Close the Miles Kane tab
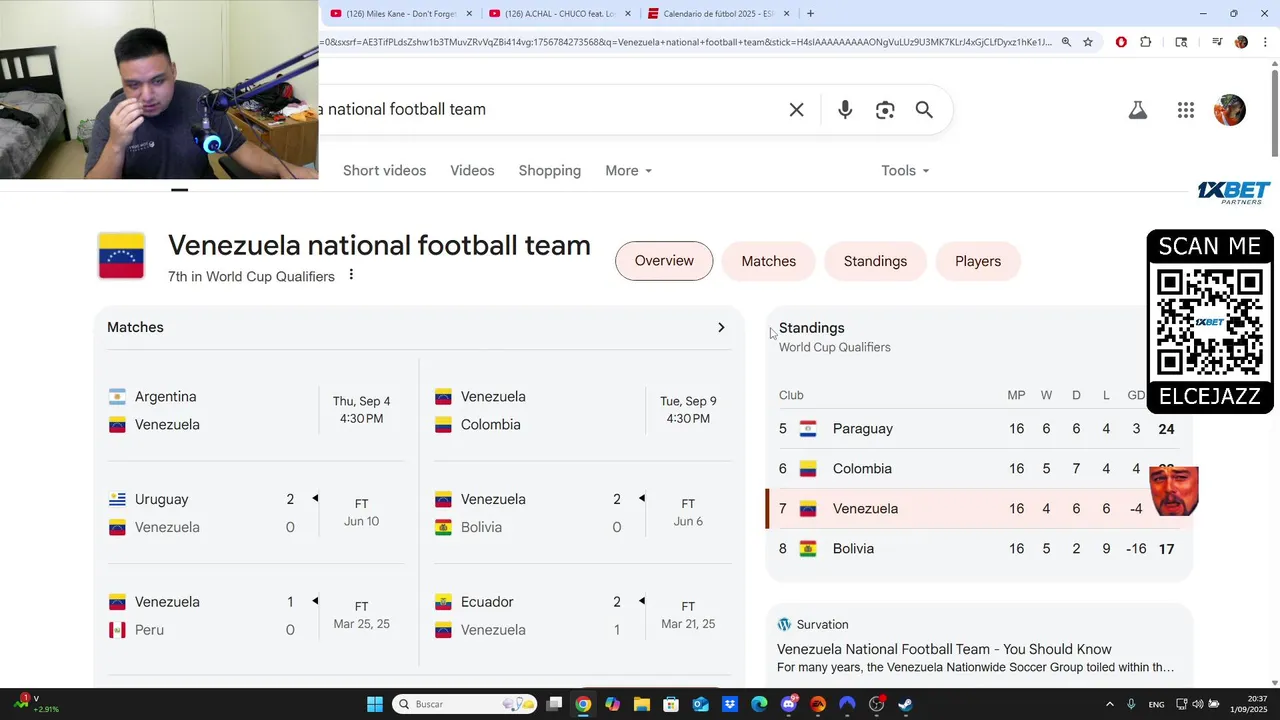Viewport: 1280px width, 720px height. click(469, 13)
